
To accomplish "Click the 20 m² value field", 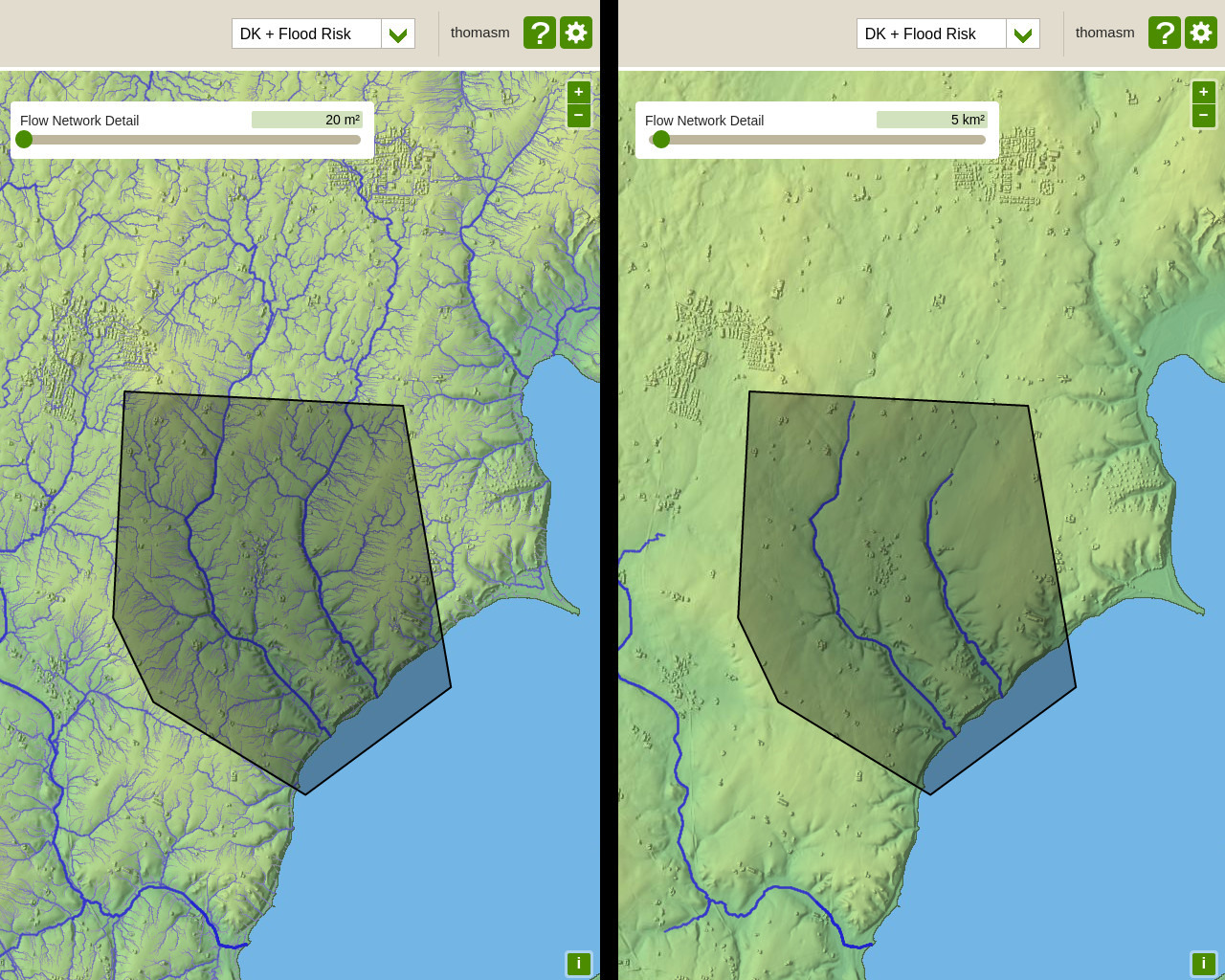I will coord(307,120).
